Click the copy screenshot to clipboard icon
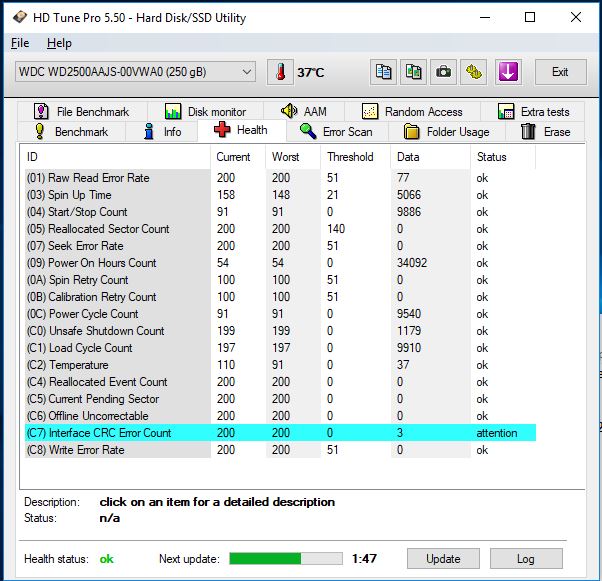Screen dimensions: 602x581 (413, 72)
